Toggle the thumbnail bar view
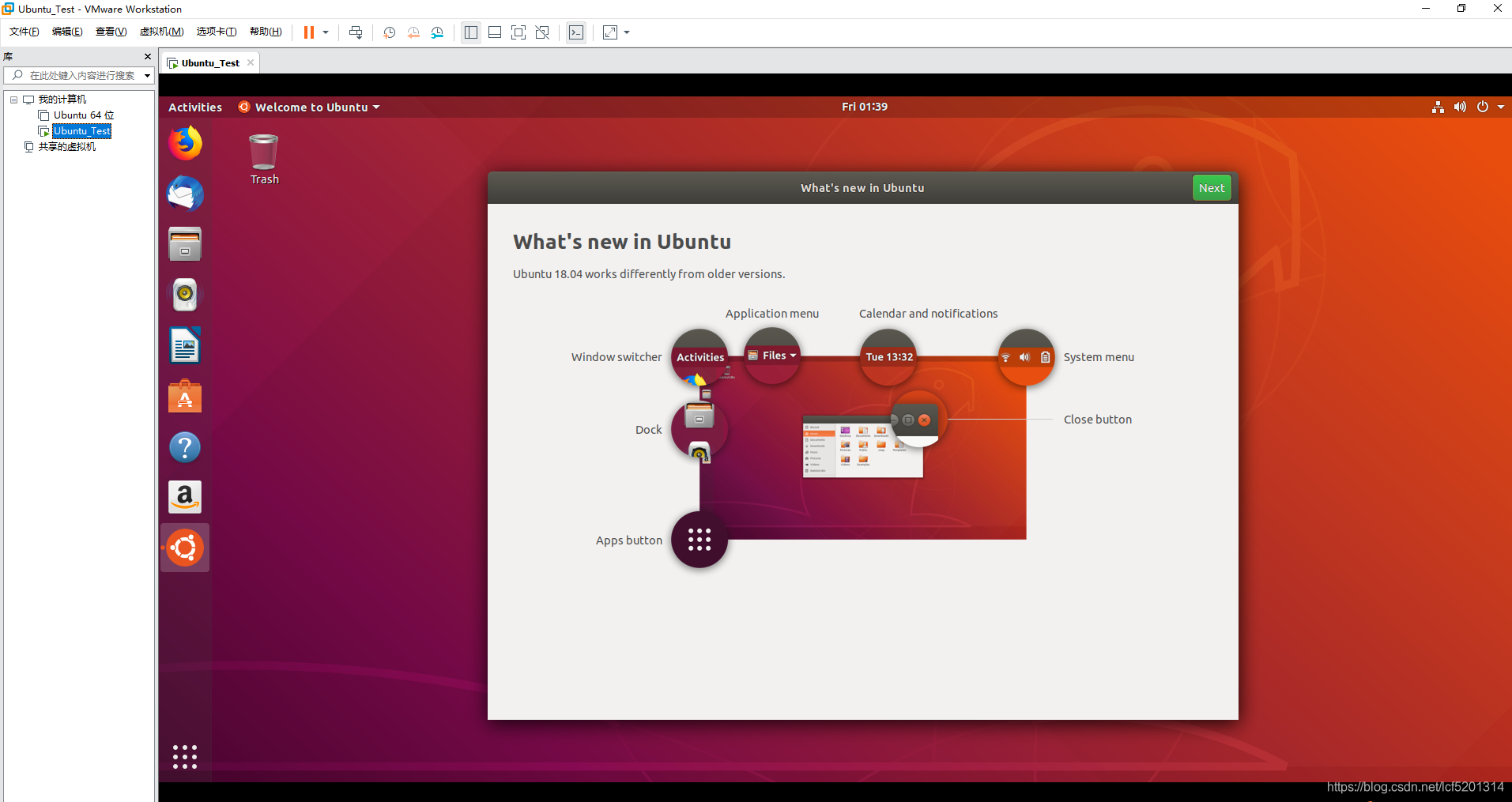This screenshot has height=802, width=1512. (x=495, y=32)
